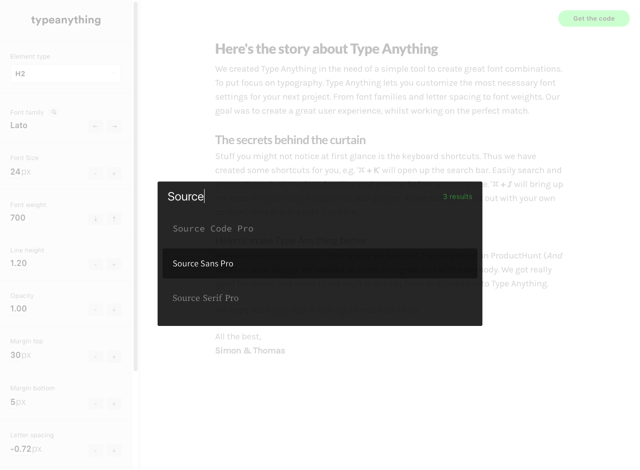Select heading Here's the story about Type Anything

click(327, 49)
